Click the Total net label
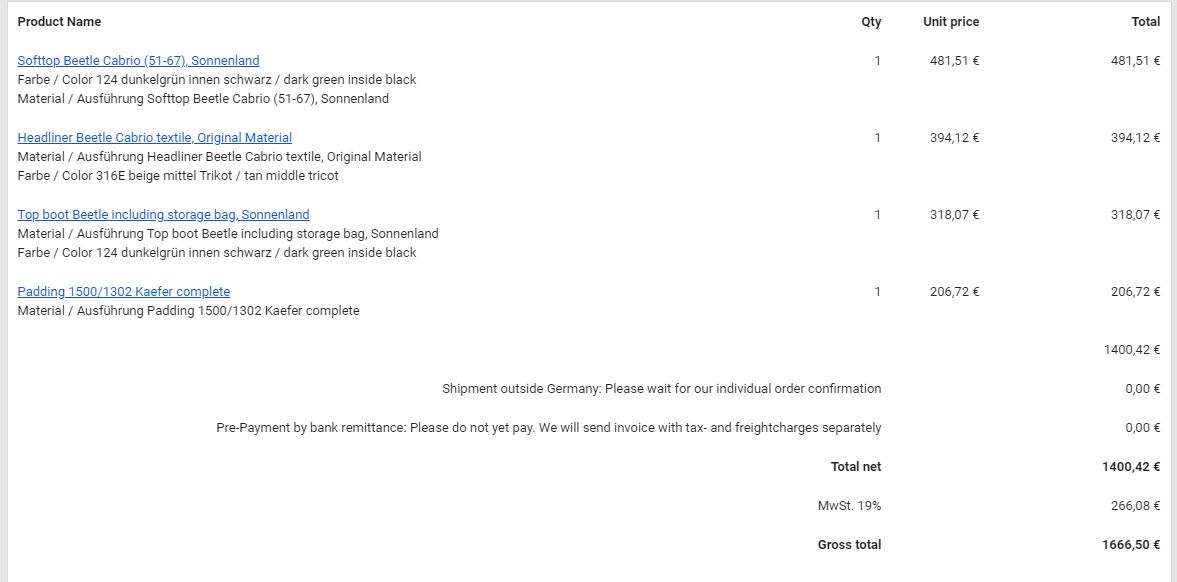Image resolution: width=1177 pixels, height=582 pixels. coord(855,467)
